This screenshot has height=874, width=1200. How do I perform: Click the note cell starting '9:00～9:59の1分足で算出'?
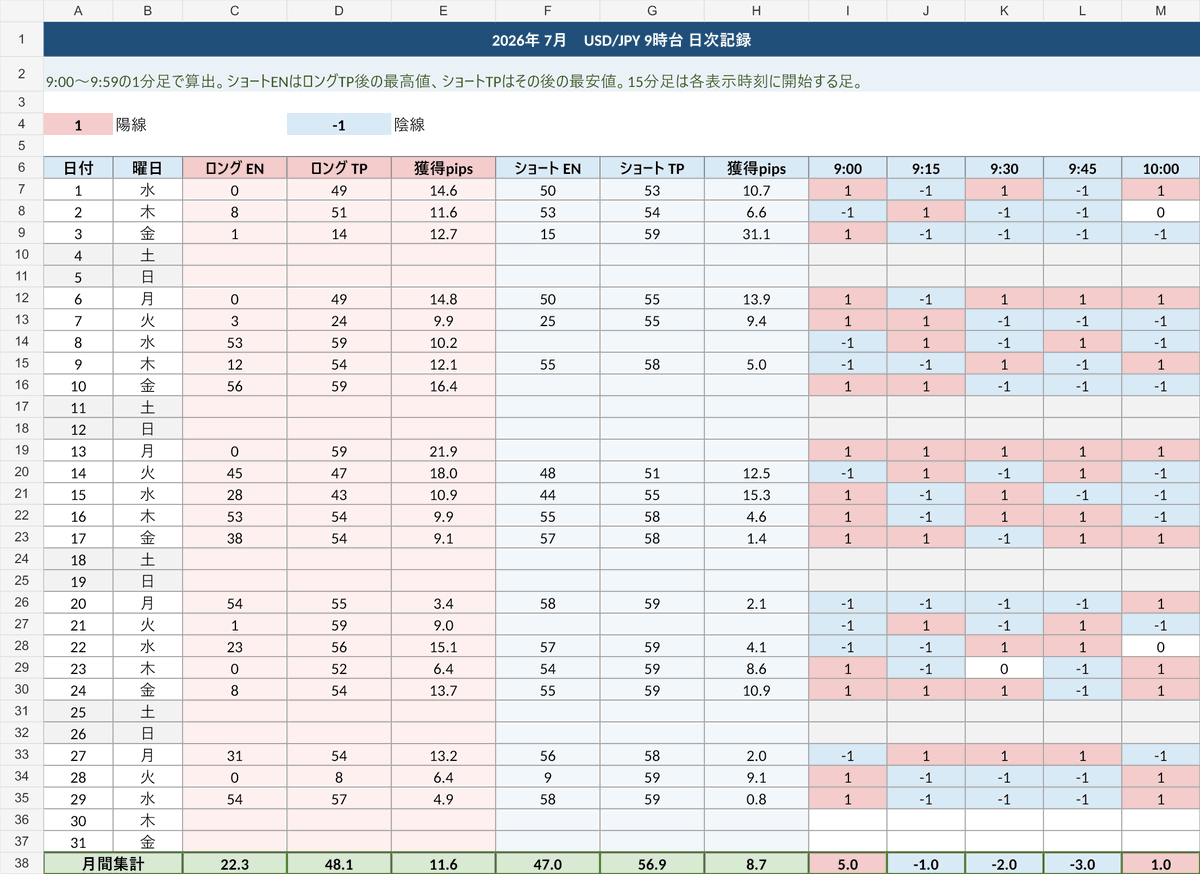pyautogui.click(x=622, y=74)
